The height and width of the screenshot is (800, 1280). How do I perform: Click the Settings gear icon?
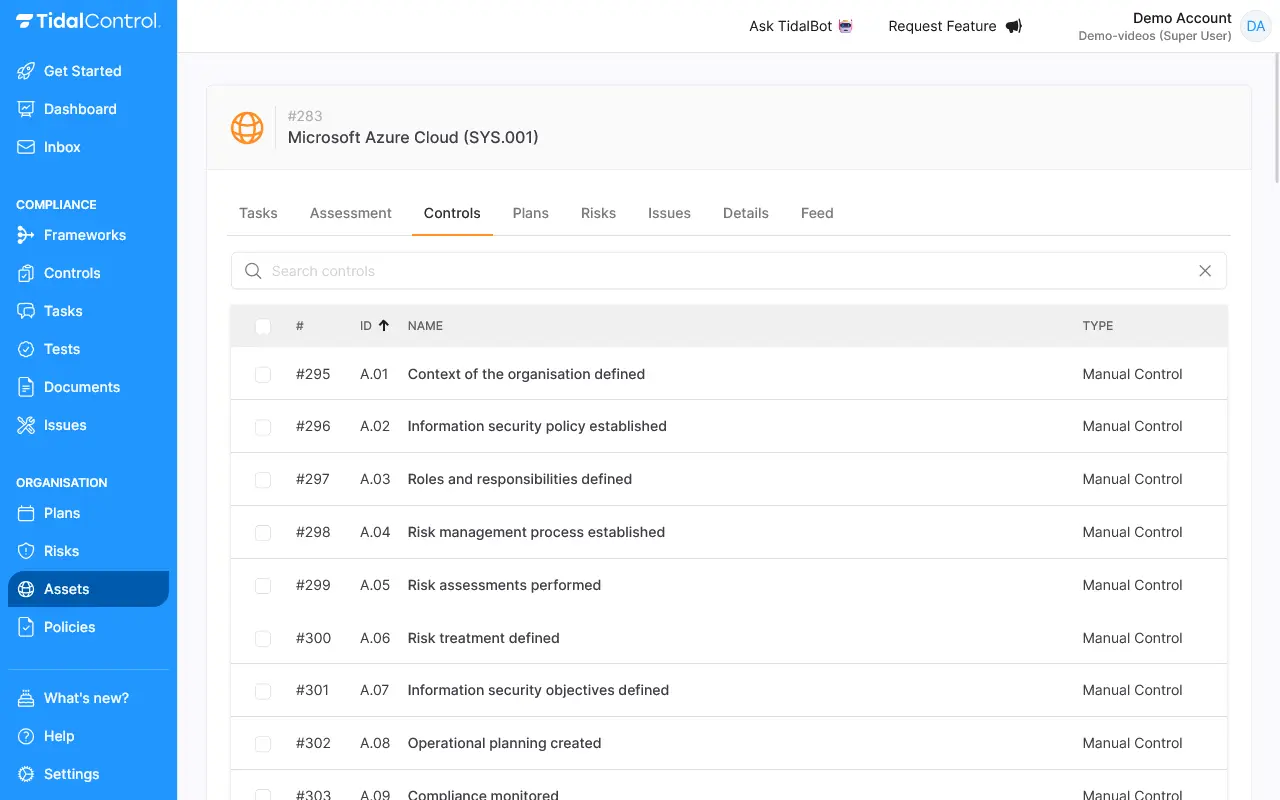click(x=26, y=774)
